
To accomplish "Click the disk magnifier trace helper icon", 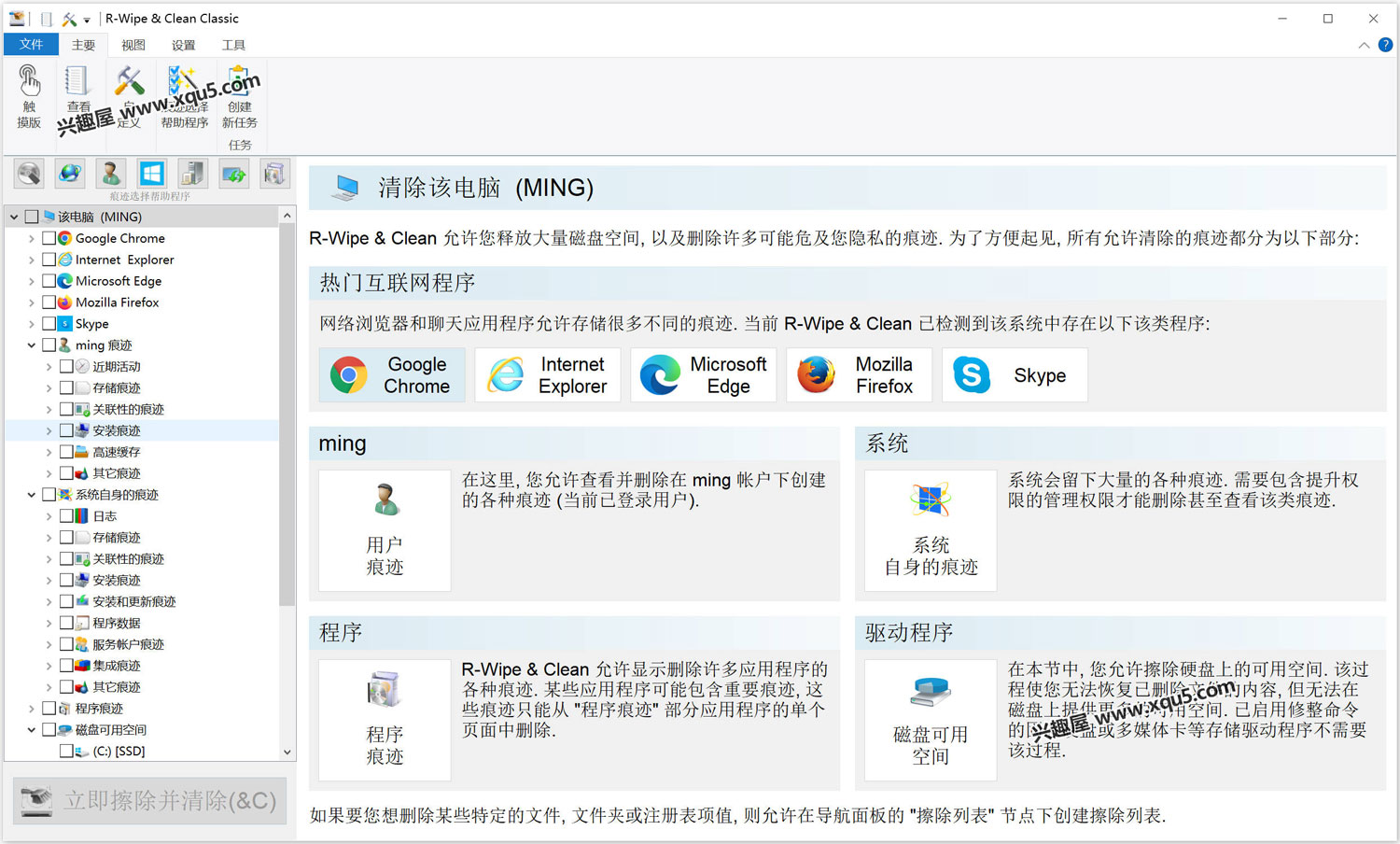I will 29,174.
